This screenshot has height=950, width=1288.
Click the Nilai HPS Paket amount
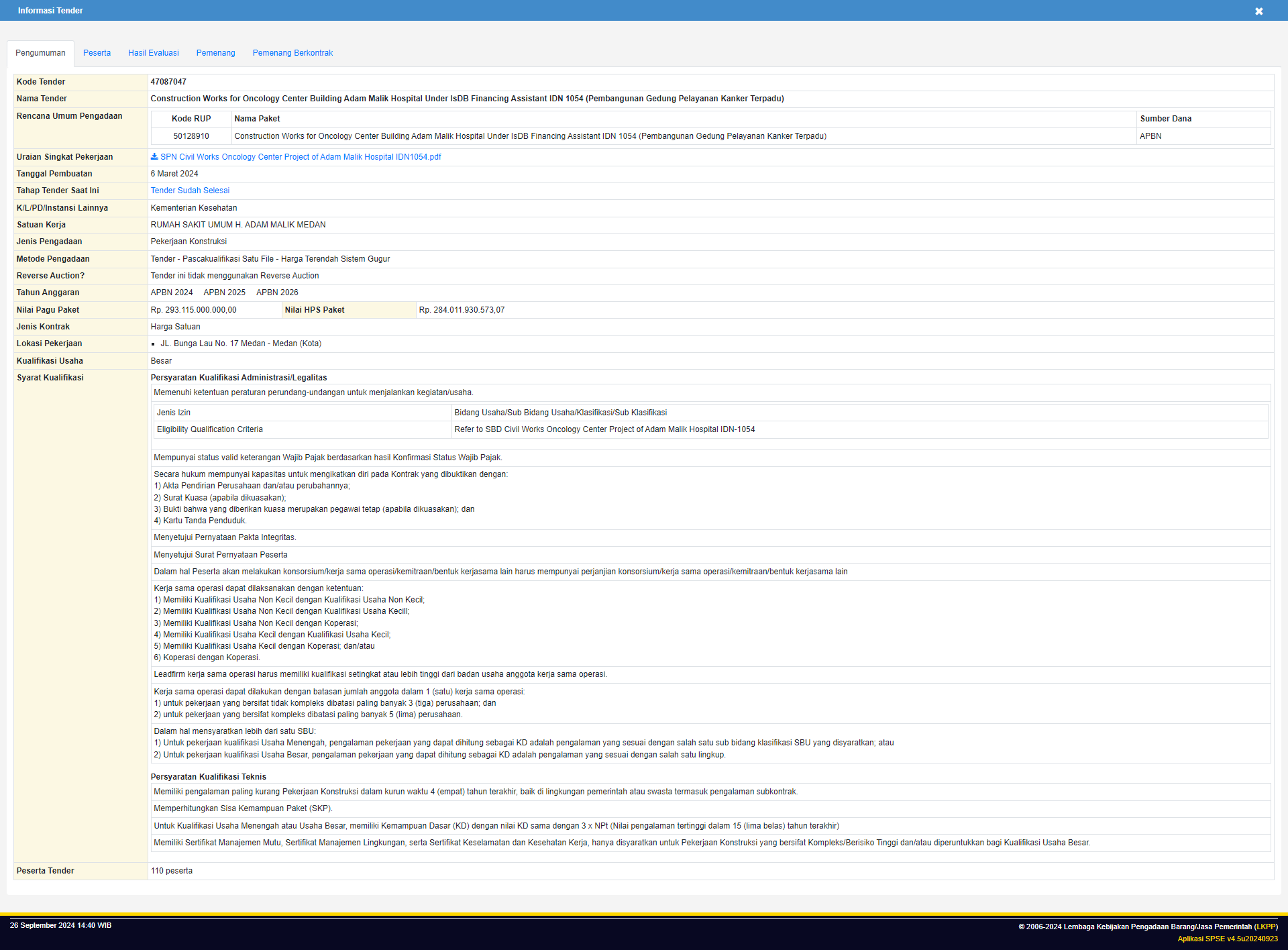click(x=462, y=310)
